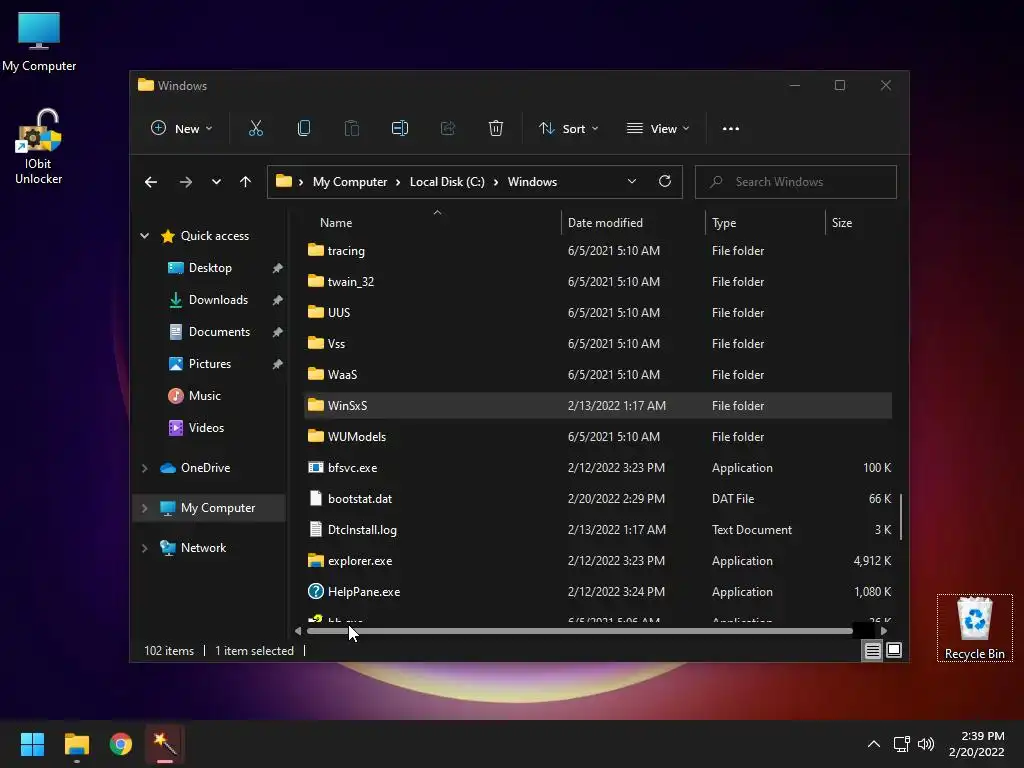Click the Delete trash can icon

(496, 129)
